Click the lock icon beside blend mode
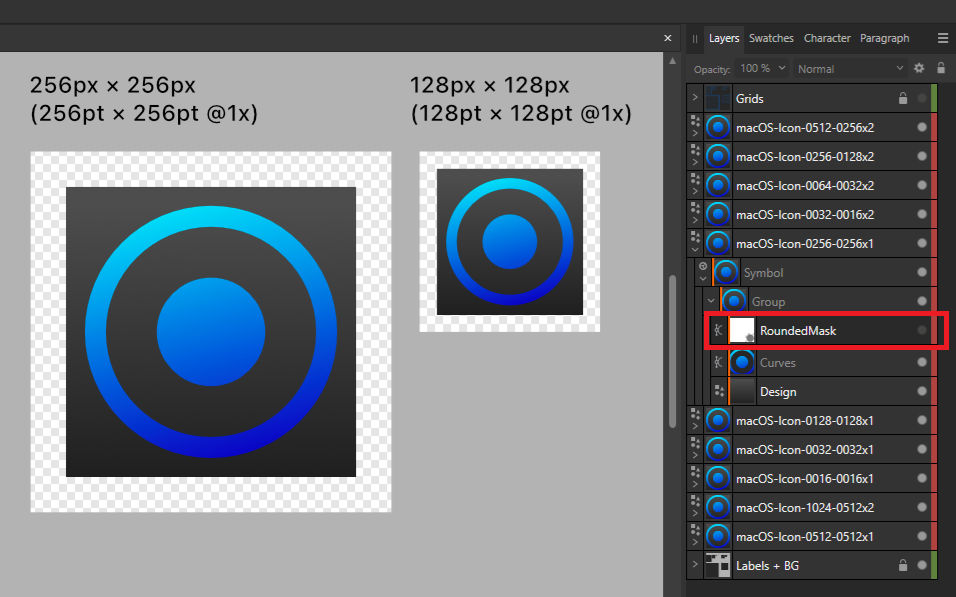Image resolution: width=956 pixels, height=597 pixels. coord(941,69)
